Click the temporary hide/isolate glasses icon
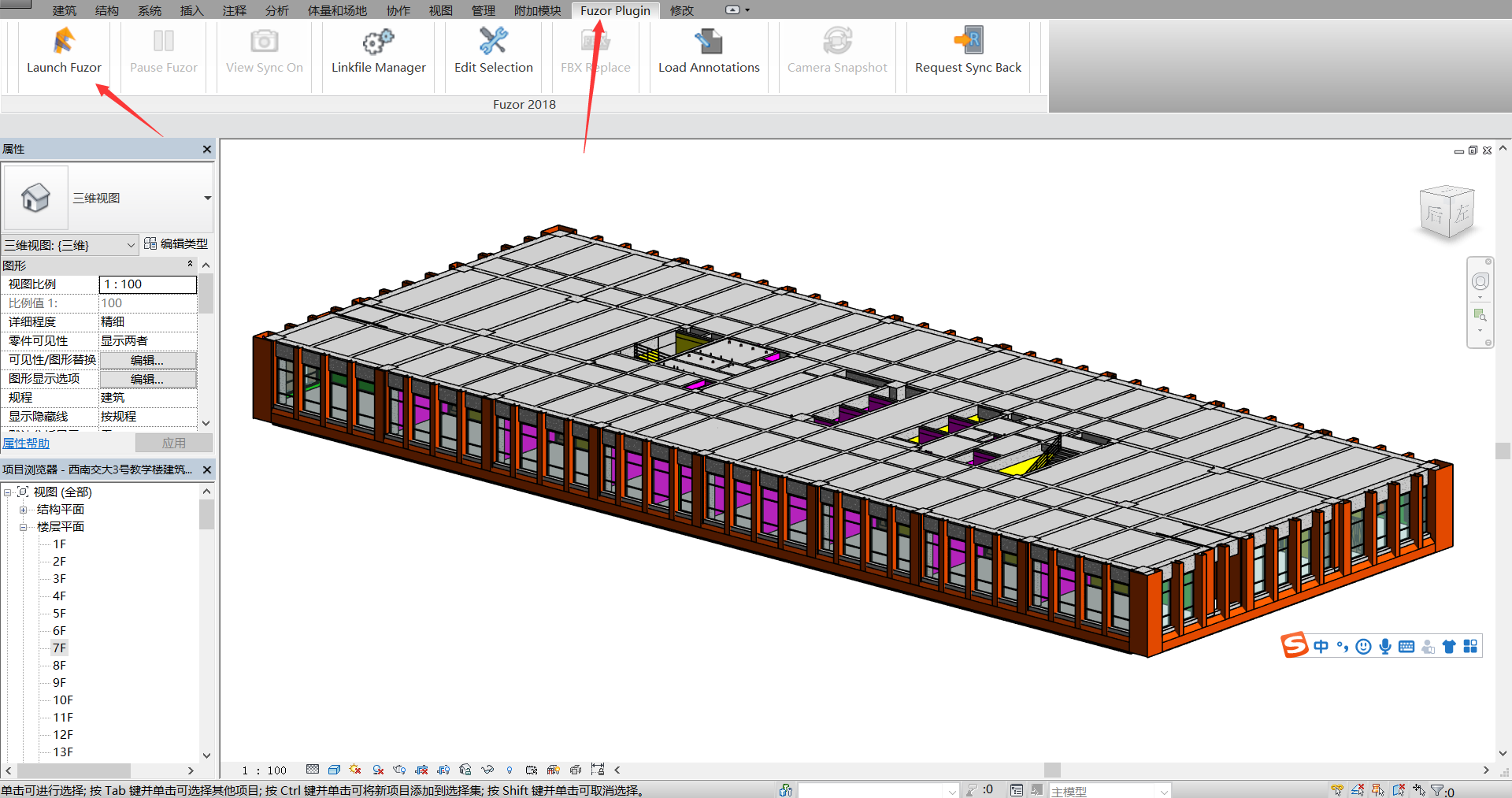This screenshot has width=1512, height=798. click(487, 770)
